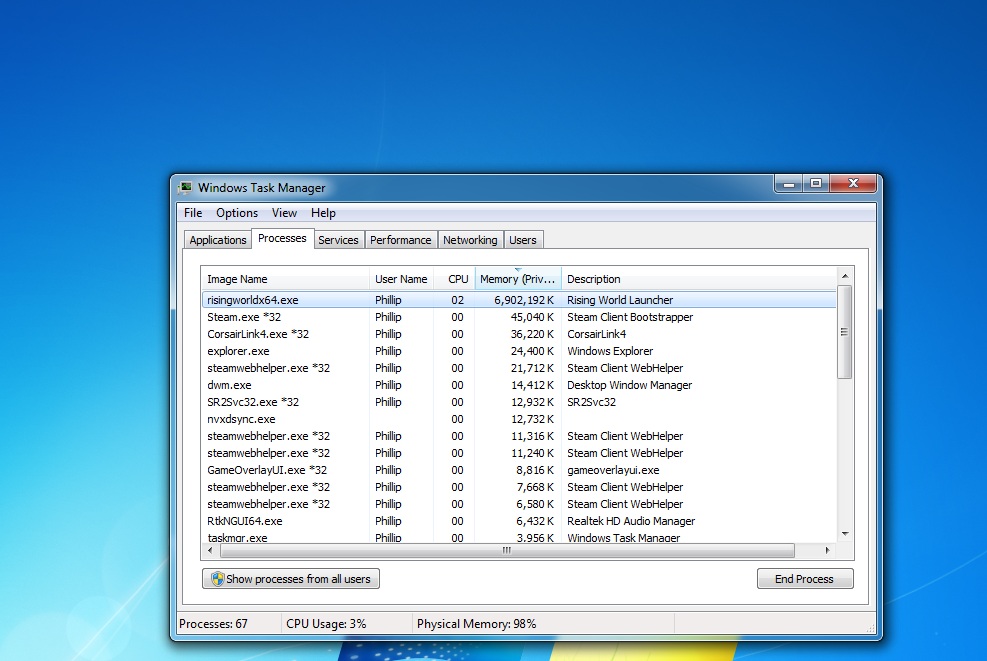Switch to the Services tab
Viewport: 987px width, 661px height.
click(x=338, y=240)
